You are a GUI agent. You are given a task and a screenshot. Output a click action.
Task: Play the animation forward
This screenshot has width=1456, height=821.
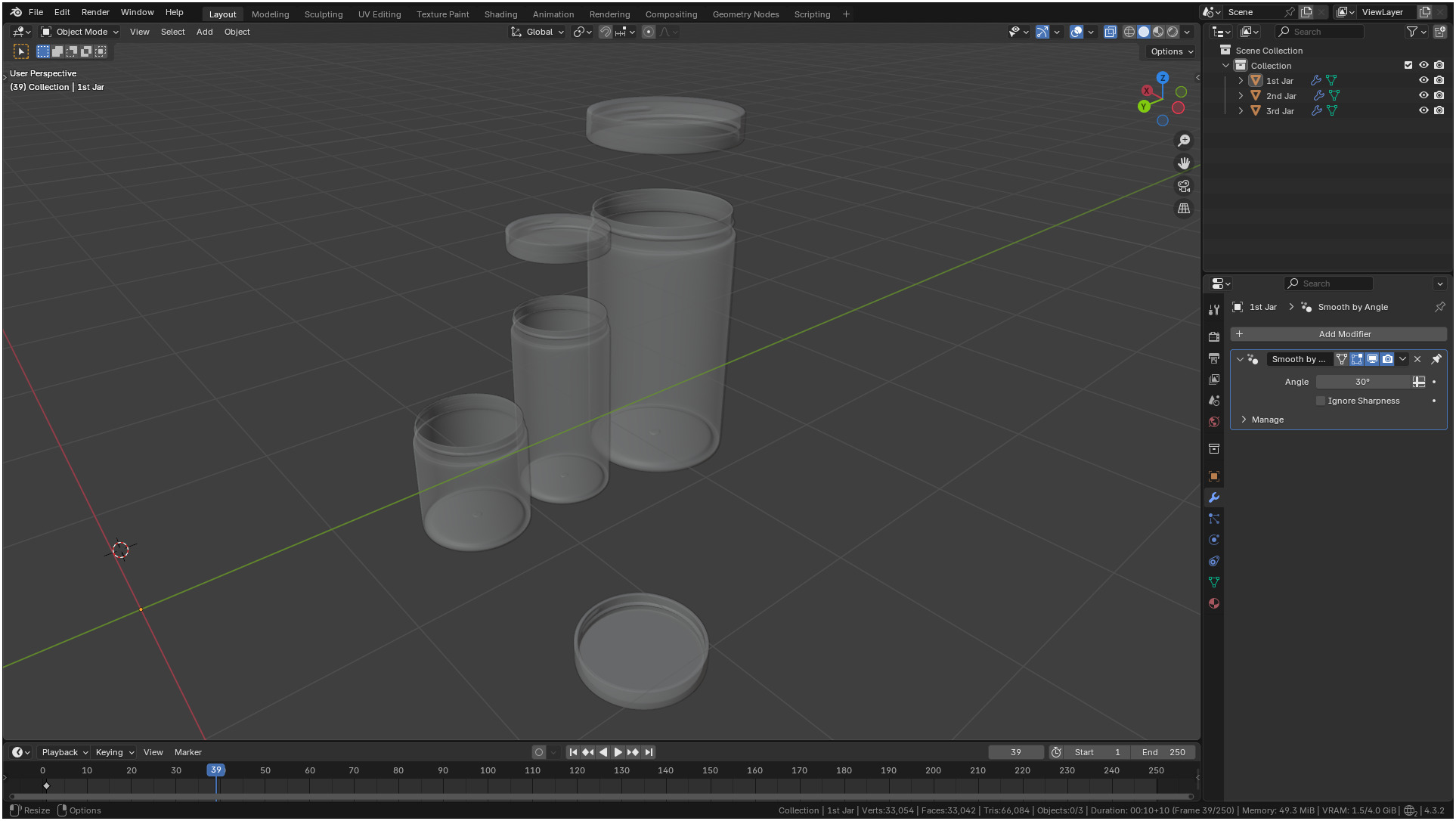618,752
